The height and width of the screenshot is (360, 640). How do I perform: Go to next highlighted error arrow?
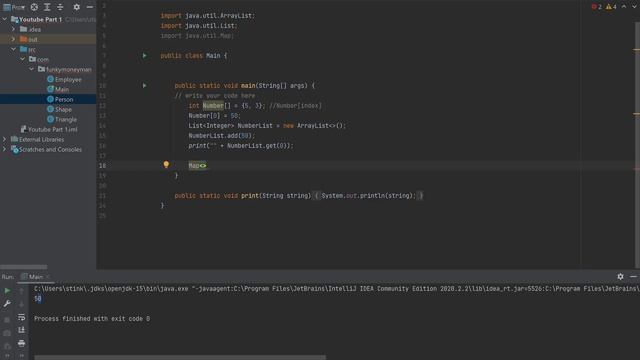[634, 7]
